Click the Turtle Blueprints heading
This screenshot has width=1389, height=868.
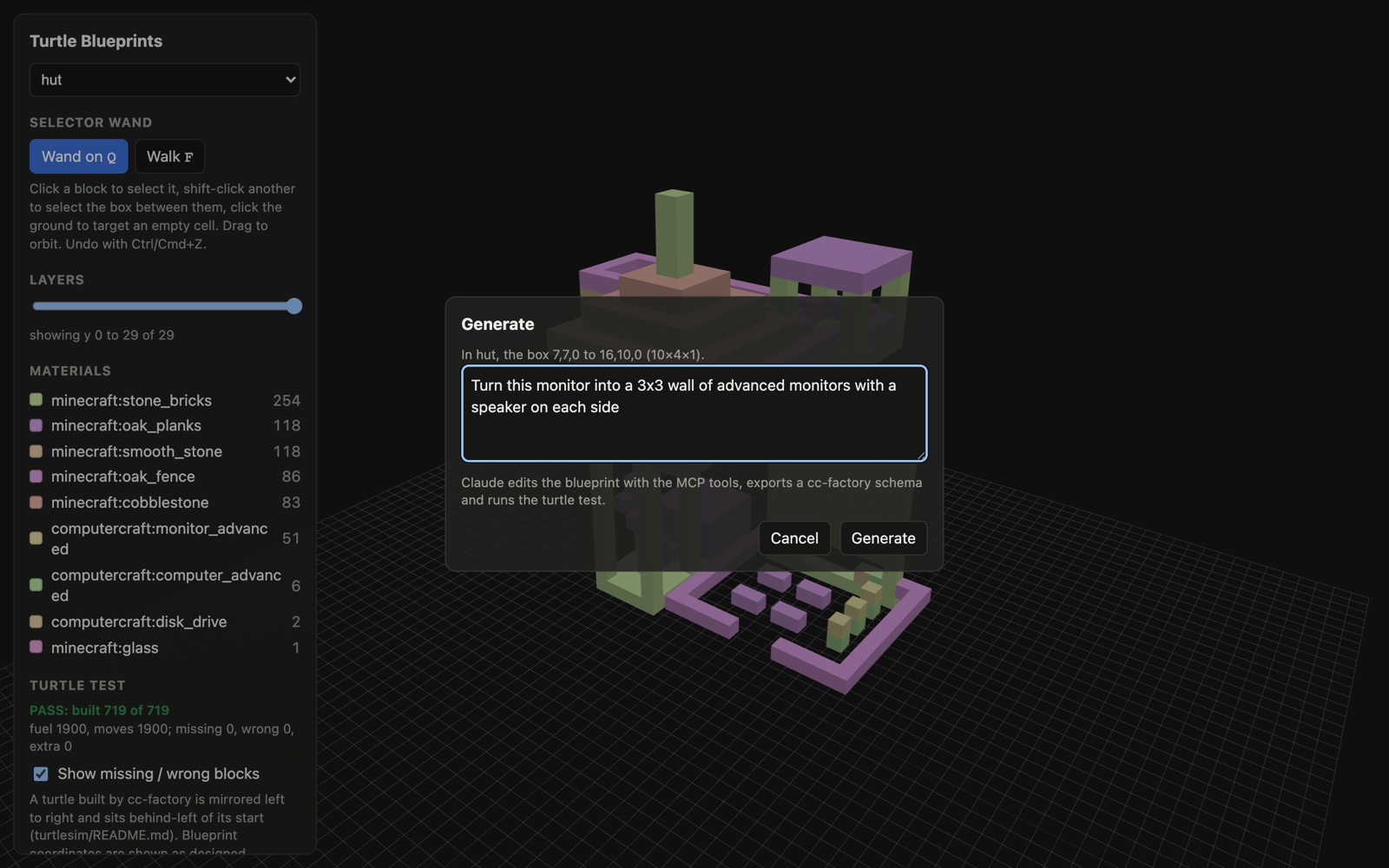point(95,41)
